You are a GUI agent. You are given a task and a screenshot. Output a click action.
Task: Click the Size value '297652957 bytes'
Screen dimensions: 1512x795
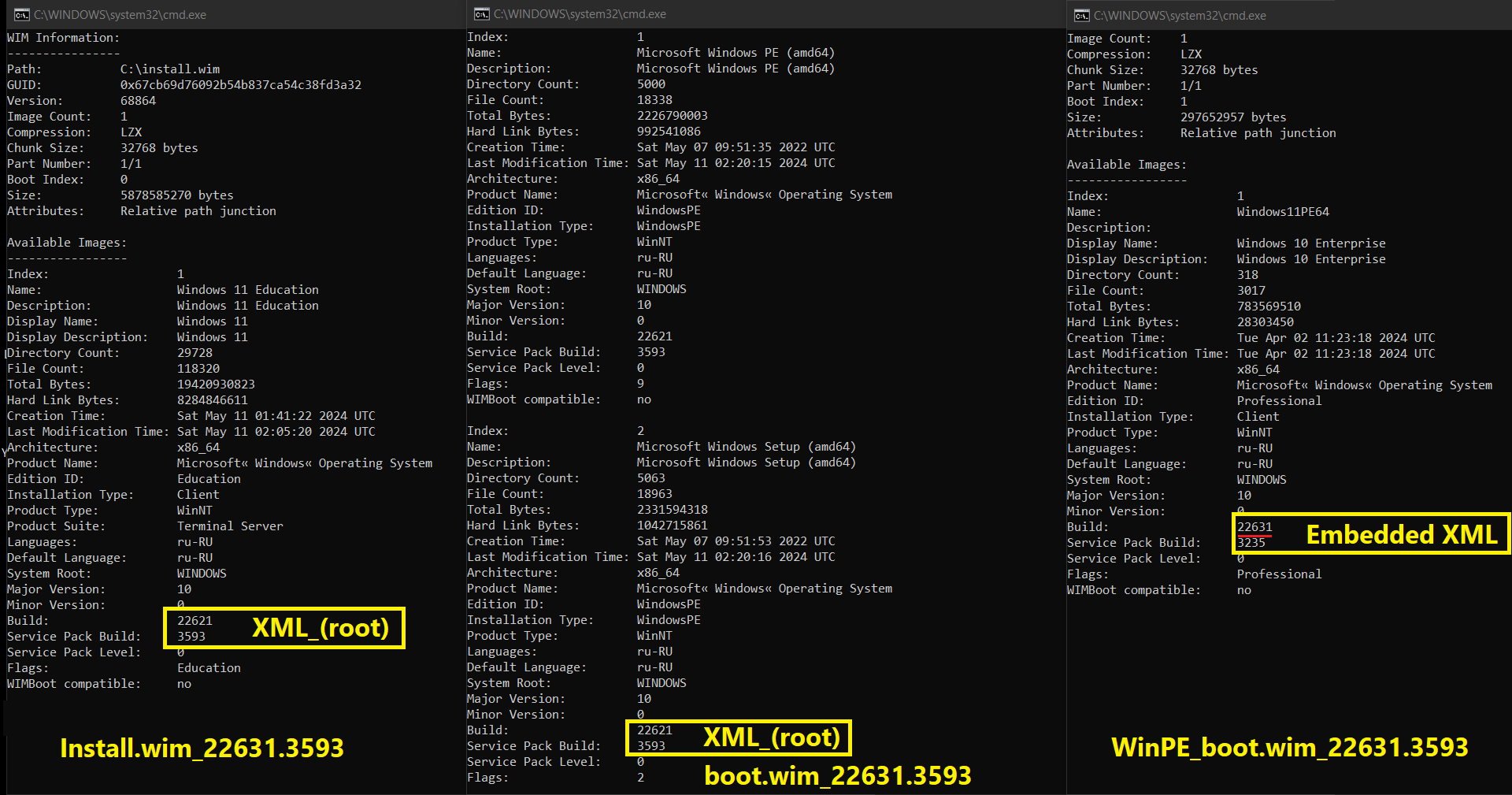click(1233, 117)
